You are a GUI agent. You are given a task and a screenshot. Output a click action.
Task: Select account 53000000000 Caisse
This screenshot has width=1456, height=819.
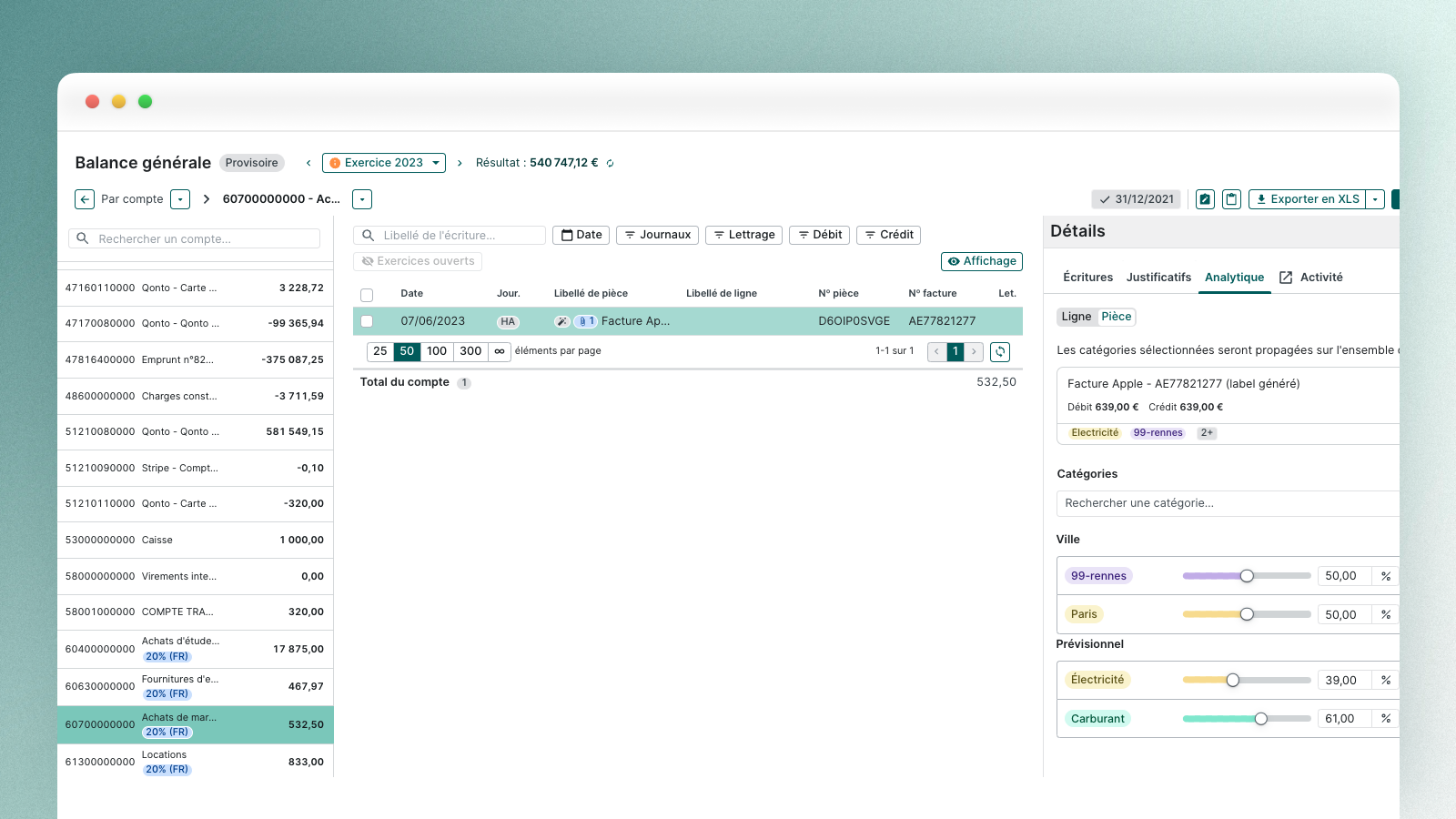(196, 540)
